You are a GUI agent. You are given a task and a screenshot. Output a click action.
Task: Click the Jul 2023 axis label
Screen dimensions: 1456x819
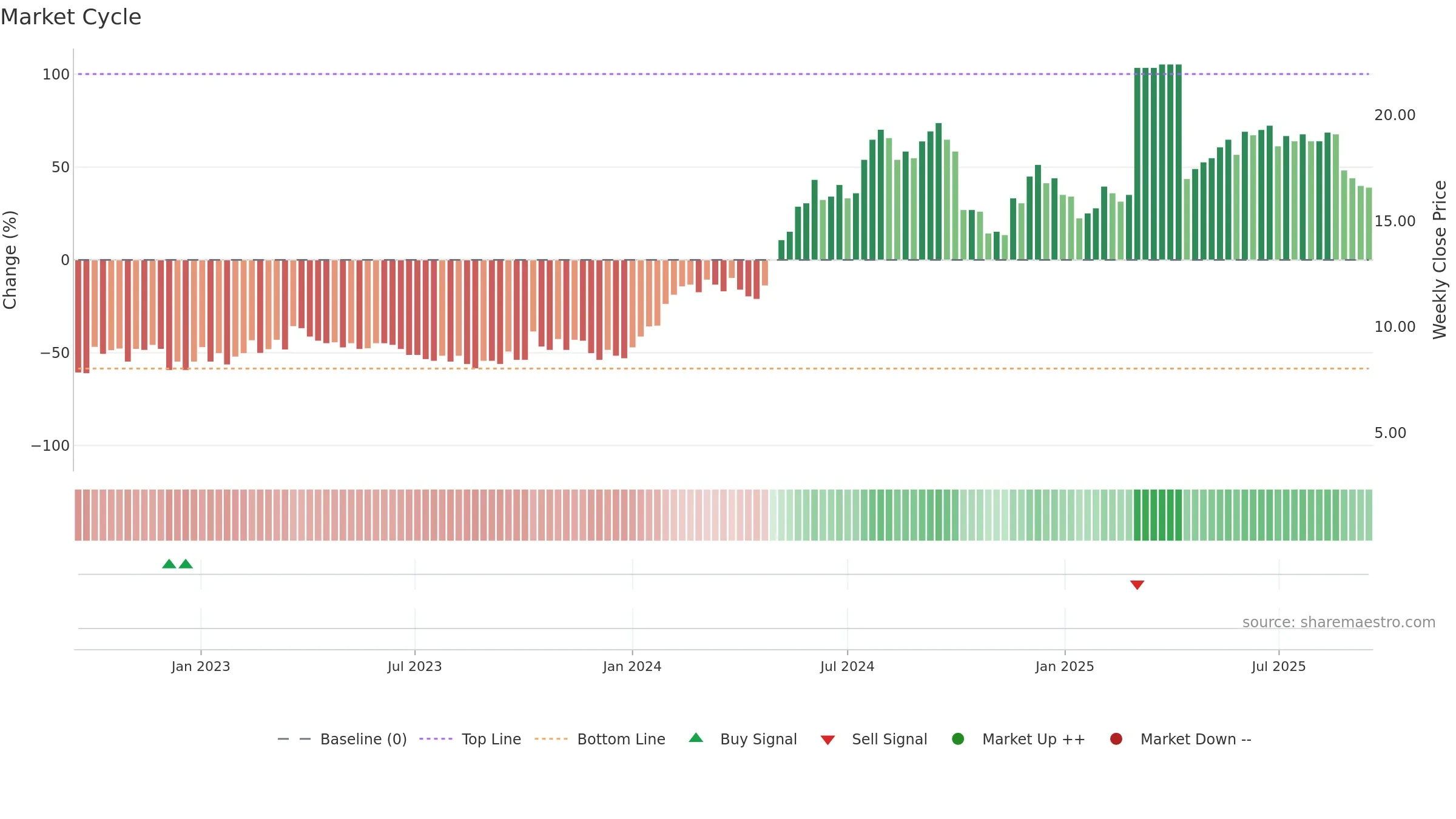click(x=415, y=667)
